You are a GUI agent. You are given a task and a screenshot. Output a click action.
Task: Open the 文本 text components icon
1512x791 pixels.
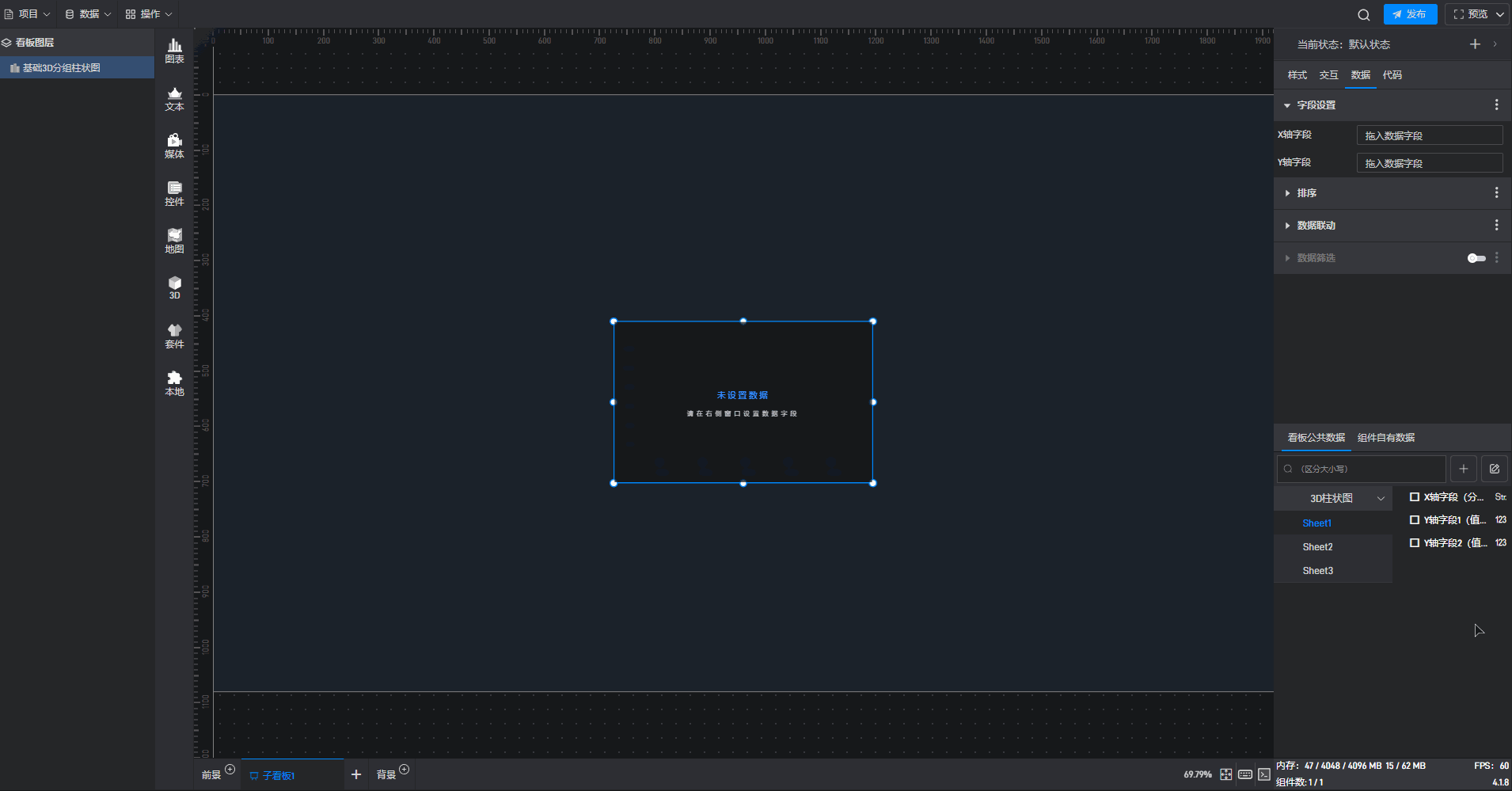tap(174, 98)
